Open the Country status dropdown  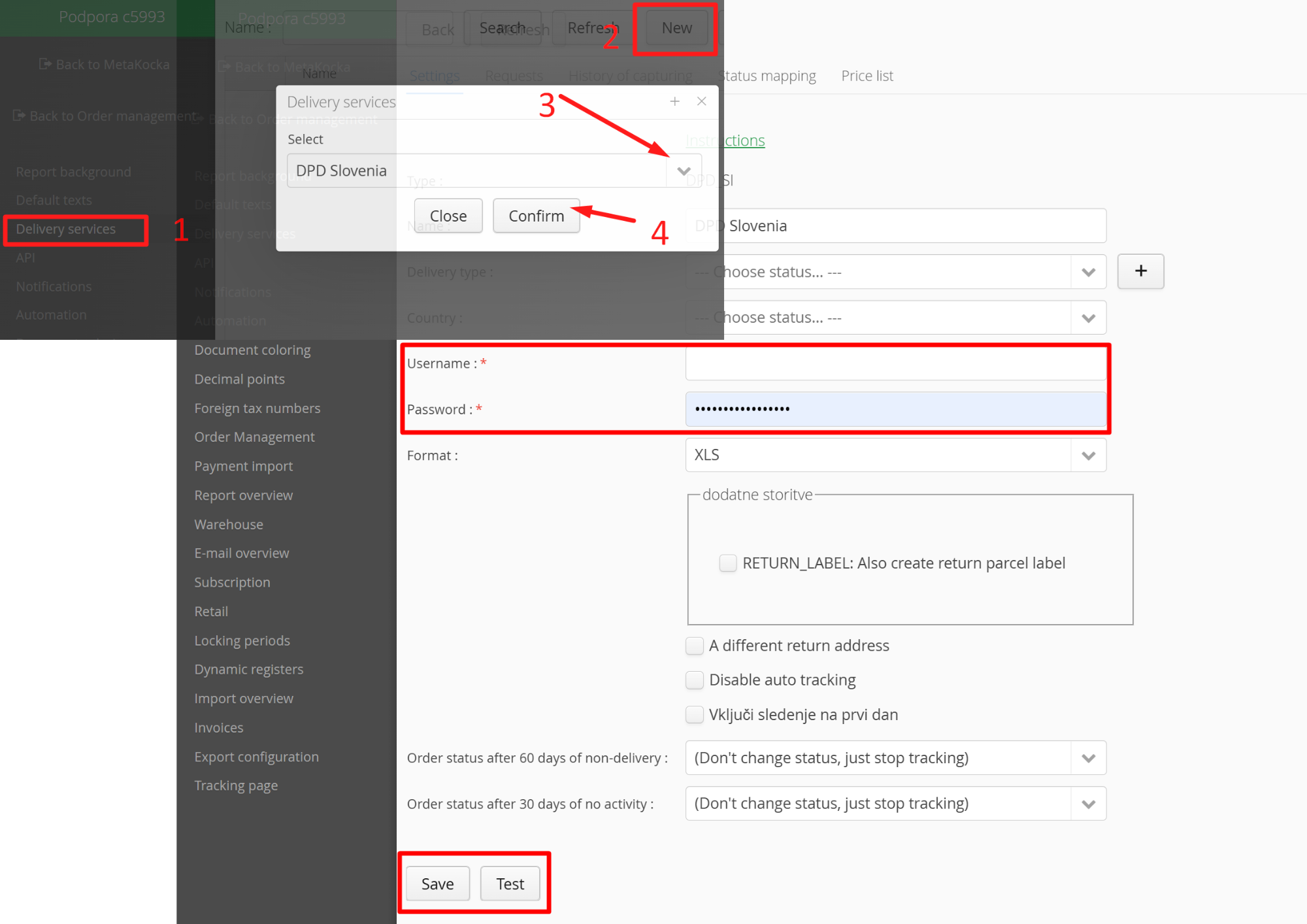click(1088, 318)
